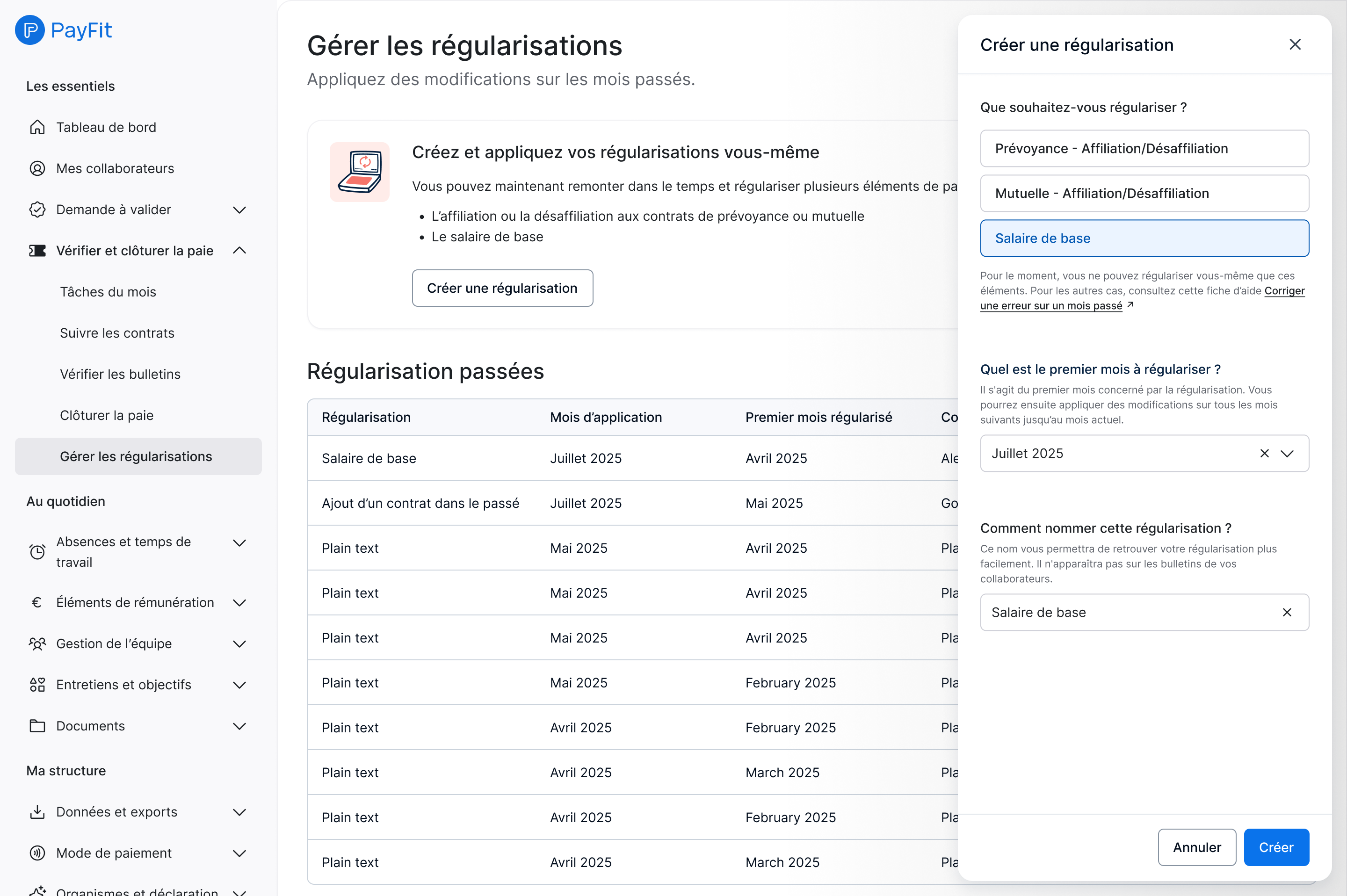Click the Mes collaborateurs person icon

37,168
